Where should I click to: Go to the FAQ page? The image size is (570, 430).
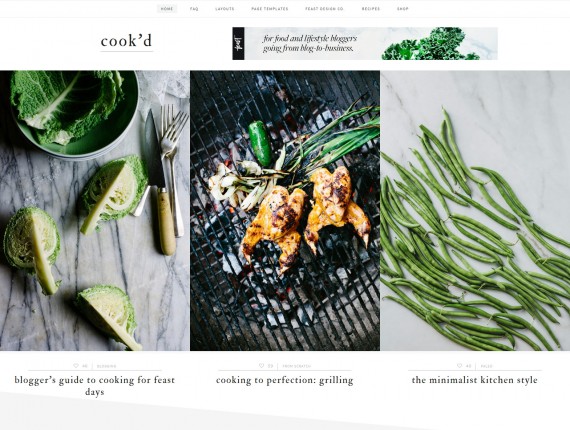coord(194,9)
